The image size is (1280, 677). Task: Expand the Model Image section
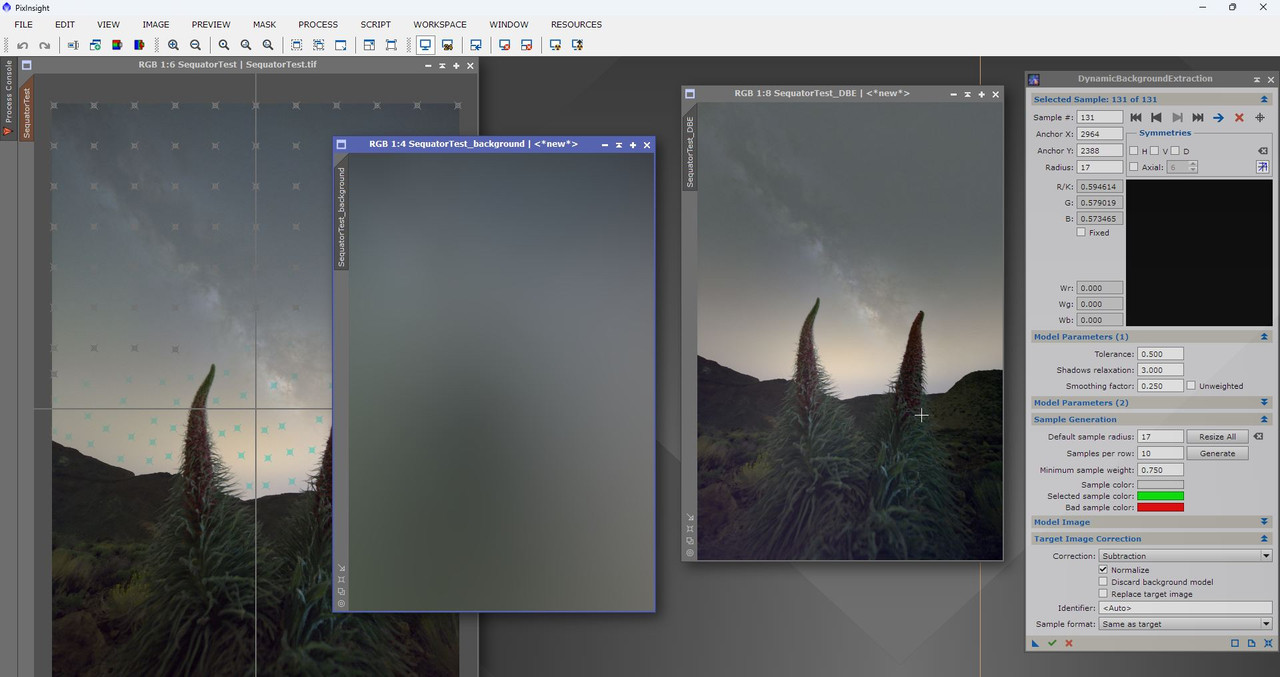coord(1264,522)
